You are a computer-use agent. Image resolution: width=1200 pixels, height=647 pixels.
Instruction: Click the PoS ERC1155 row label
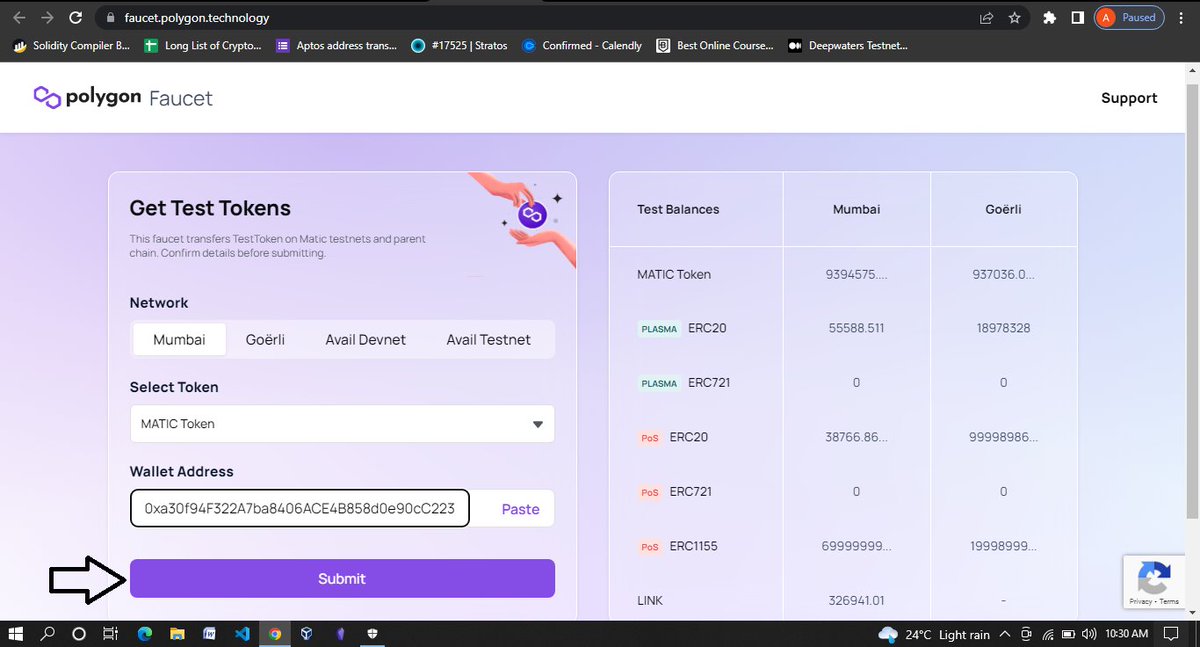[679, 546]
